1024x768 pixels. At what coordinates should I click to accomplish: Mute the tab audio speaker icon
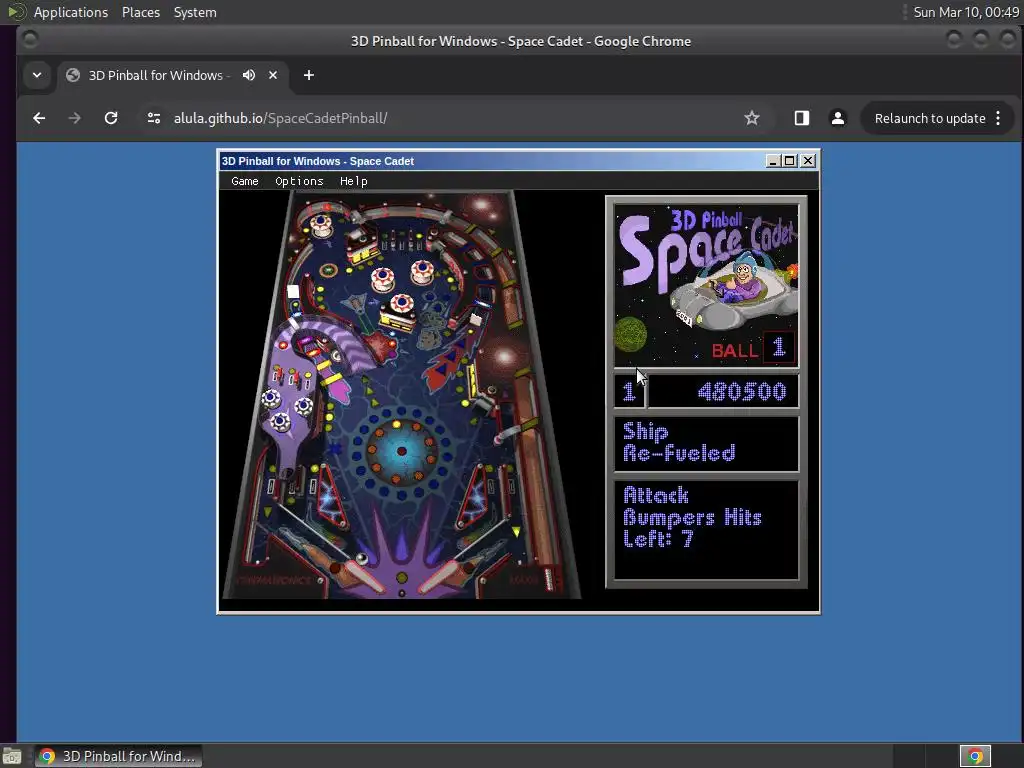[249, 76]
